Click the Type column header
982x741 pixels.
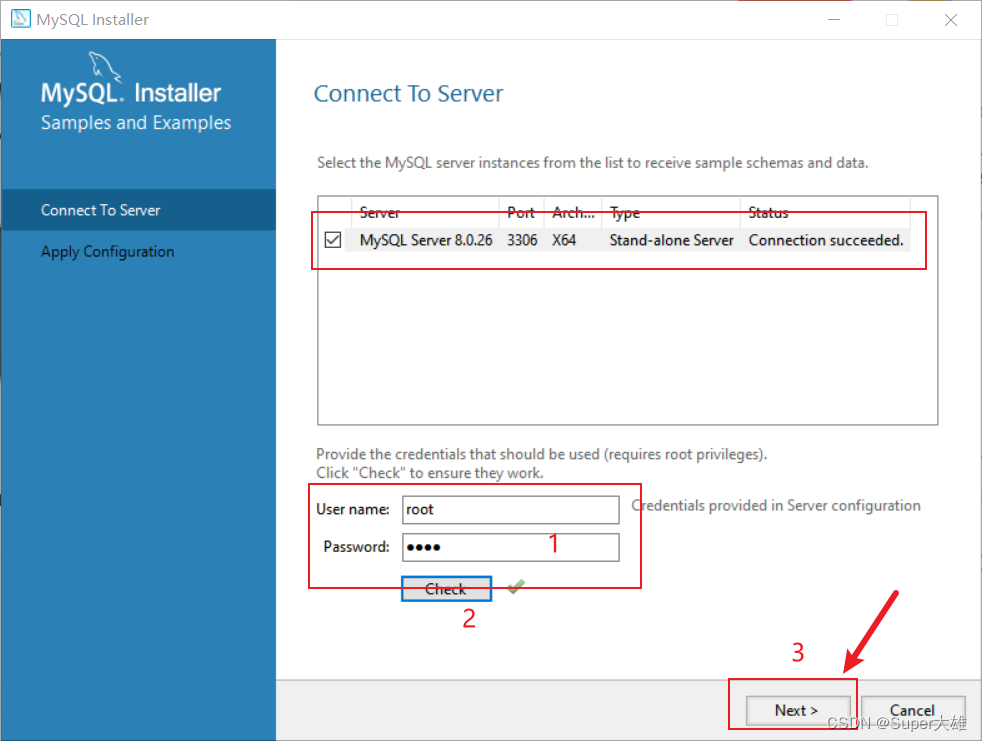coord(671,213)
